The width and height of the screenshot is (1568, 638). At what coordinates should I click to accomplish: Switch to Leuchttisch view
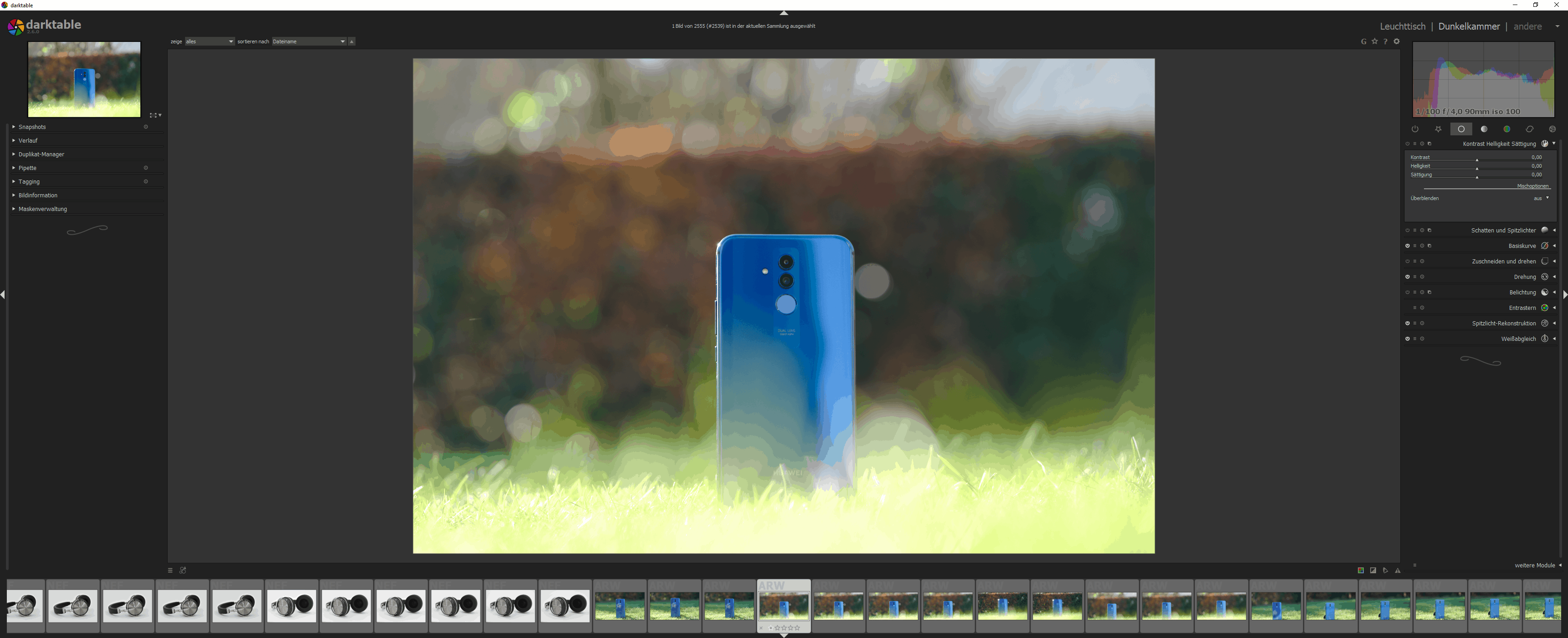click(1403, 26)
